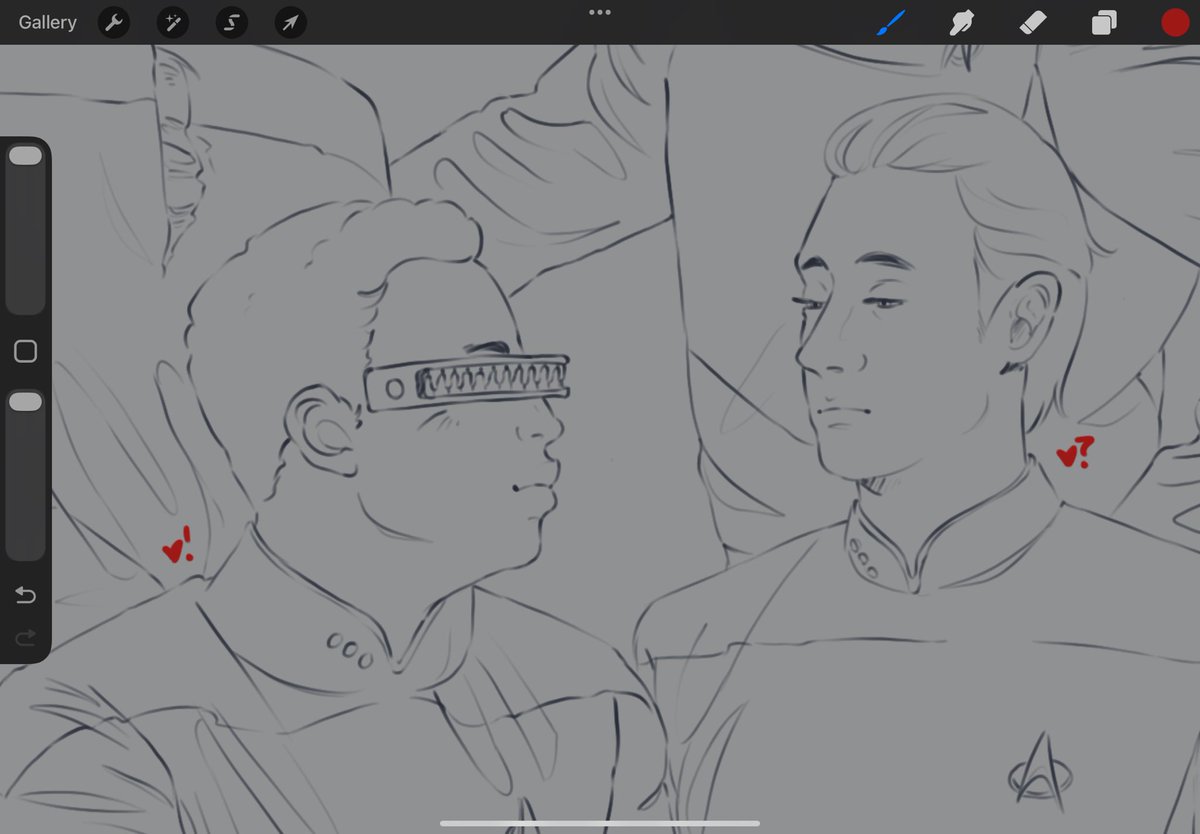Open the red active color swatch
Viewport: 1200px width, 834px height.
coord(1175,22)
